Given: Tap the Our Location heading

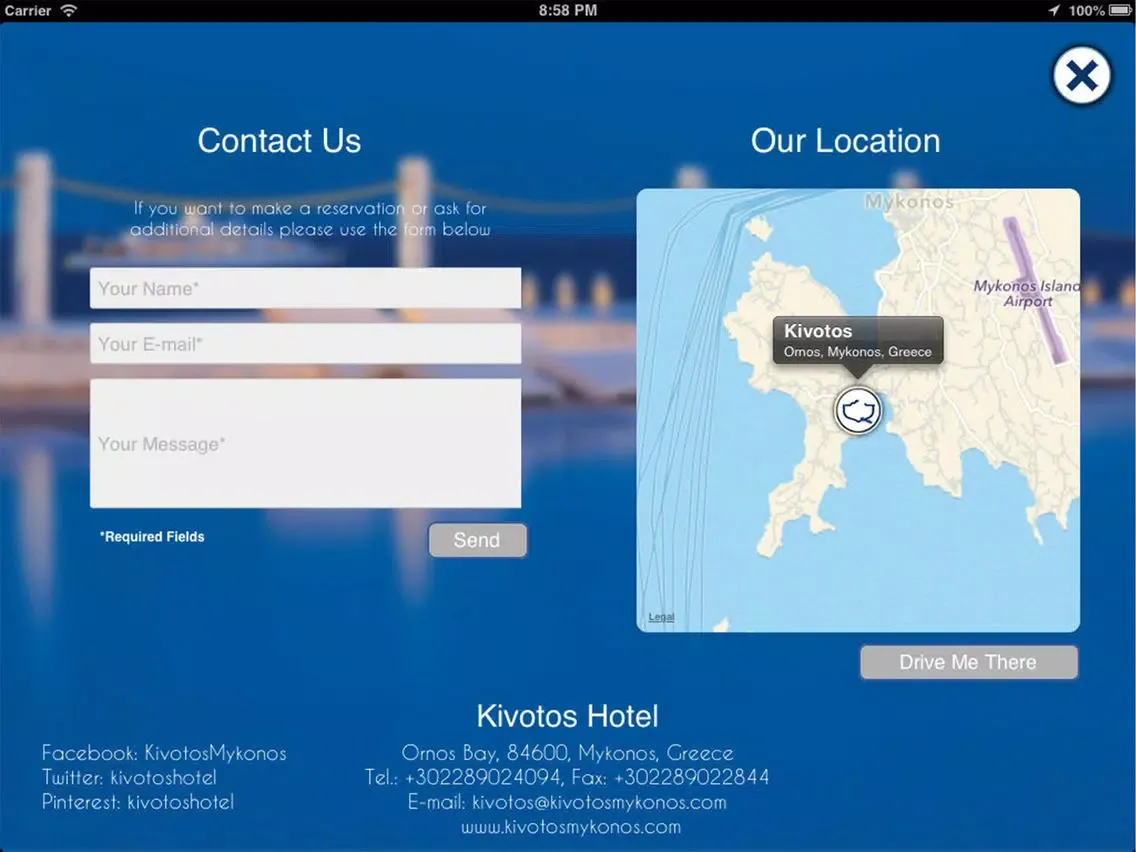Looking at the screenshot, I should pos(845,141).
